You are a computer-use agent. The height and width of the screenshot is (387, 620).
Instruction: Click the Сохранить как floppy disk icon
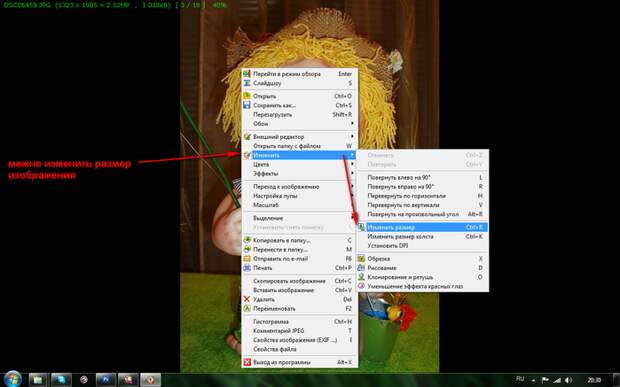click(x=247, y=105)
